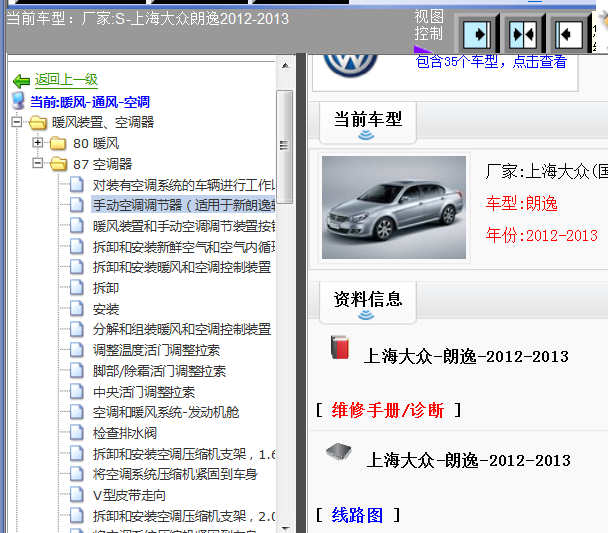The height and width of the screenshot is (533, 608).
Task: Click page icon of V型皮带走向
Action: point(77,495)
